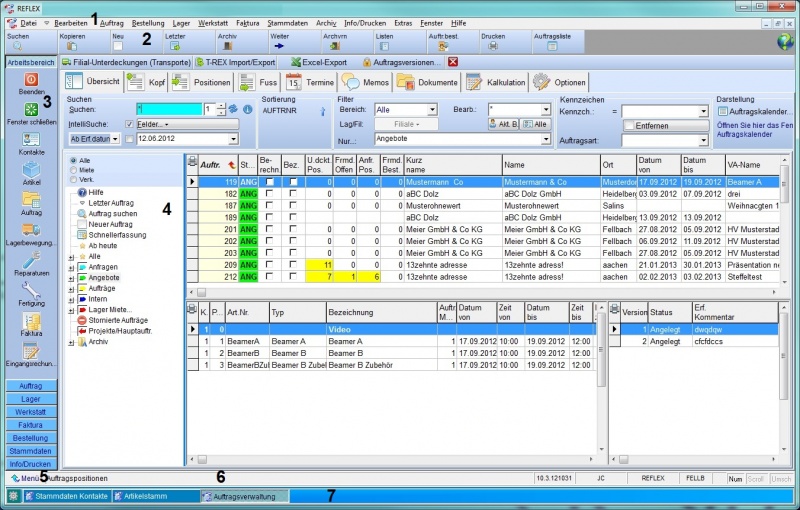
Task: Select the Alle radio button
Action: 73,160
